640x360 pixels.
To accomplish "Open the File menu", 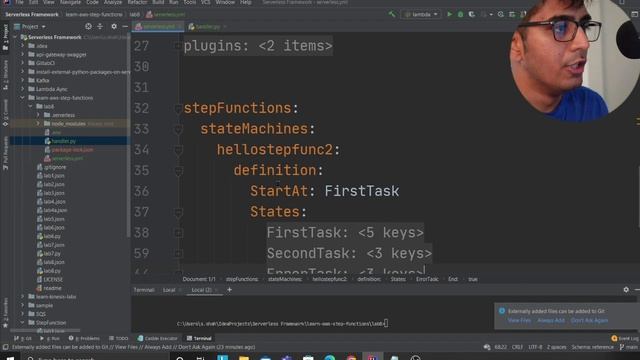I will coord(19,2).
